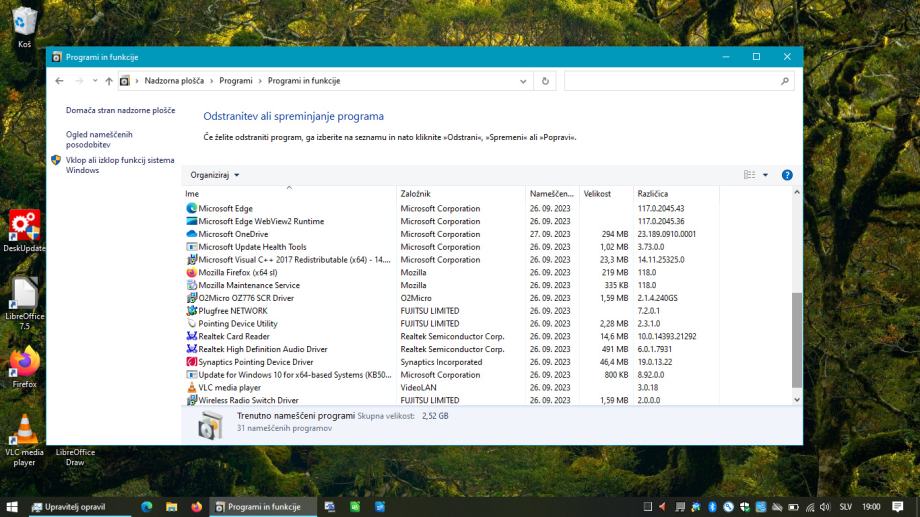The image size is (920, 517).
Task: Expand the Programi breadcrumb chevron
Action: pos(260,81)
